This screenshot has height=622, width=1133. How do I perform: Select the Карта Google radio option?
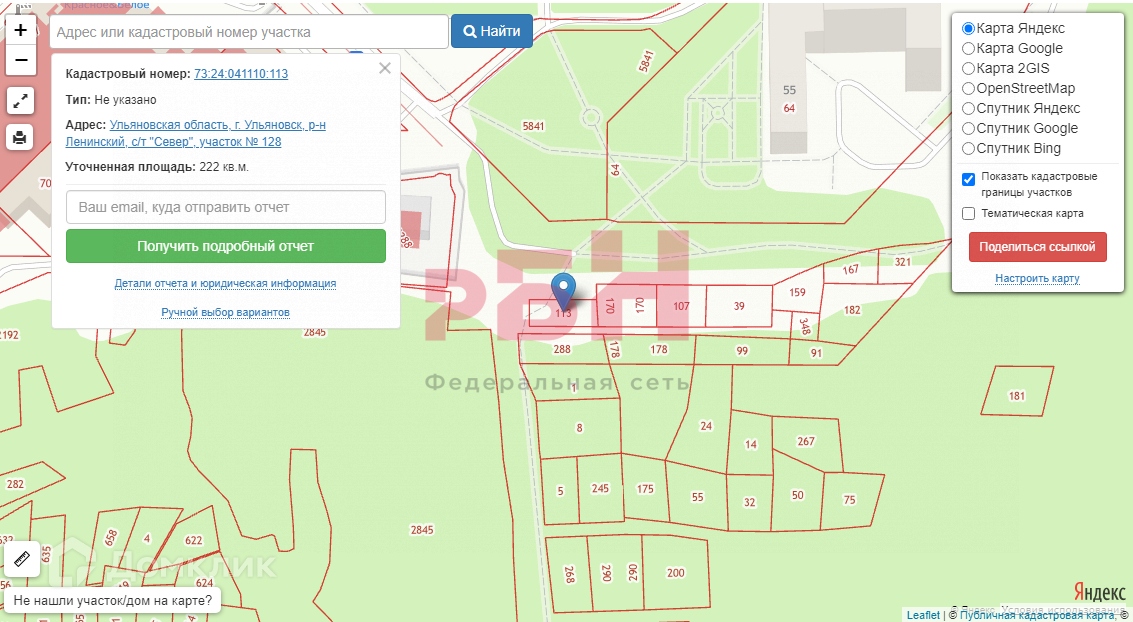click(968, 48)
